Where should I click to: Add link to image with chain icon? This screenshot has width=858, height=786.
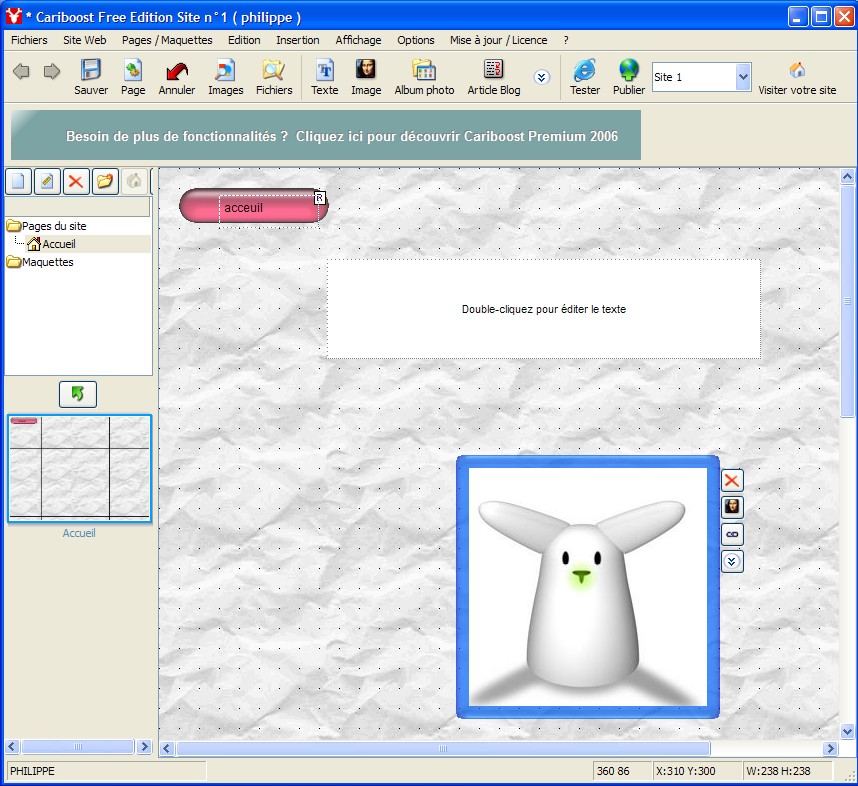click(732, 534)
